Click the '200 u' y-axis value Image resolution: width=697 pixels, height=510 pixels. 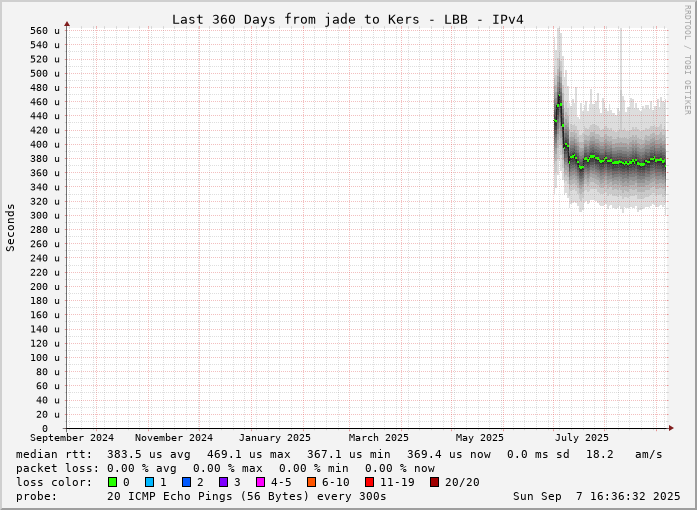pos(45,287)
